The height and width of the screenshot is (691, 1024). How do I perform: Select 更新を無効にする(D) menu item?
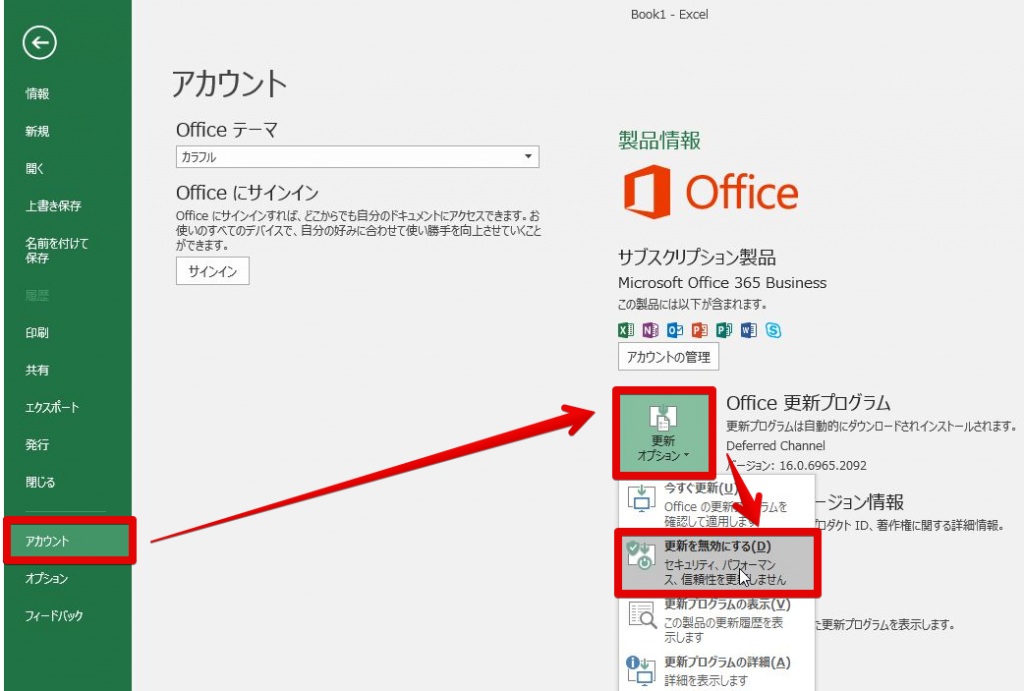717,562
